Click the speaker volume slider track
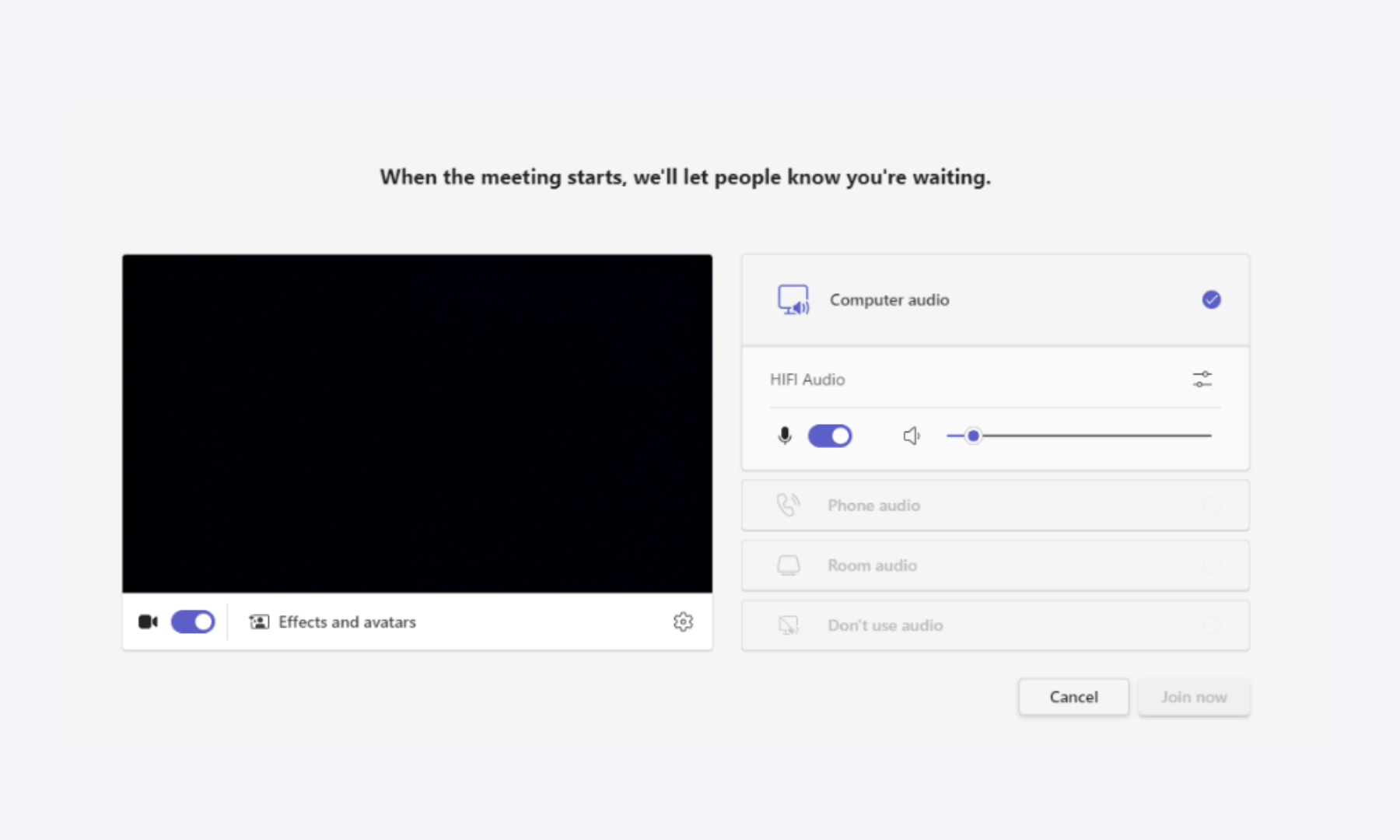This screenshot has width=1400, height=840. 1089,436
